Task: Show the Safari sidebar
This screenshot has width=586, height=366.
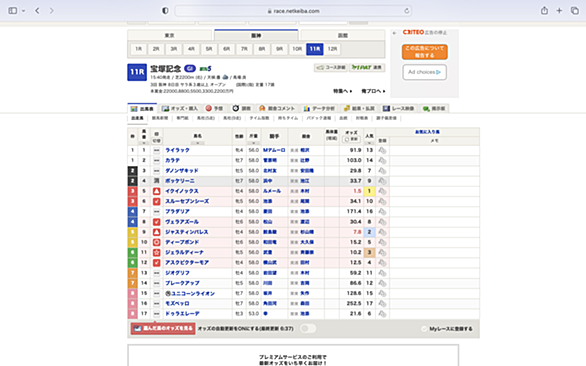Action: click(x=13, y=11)
